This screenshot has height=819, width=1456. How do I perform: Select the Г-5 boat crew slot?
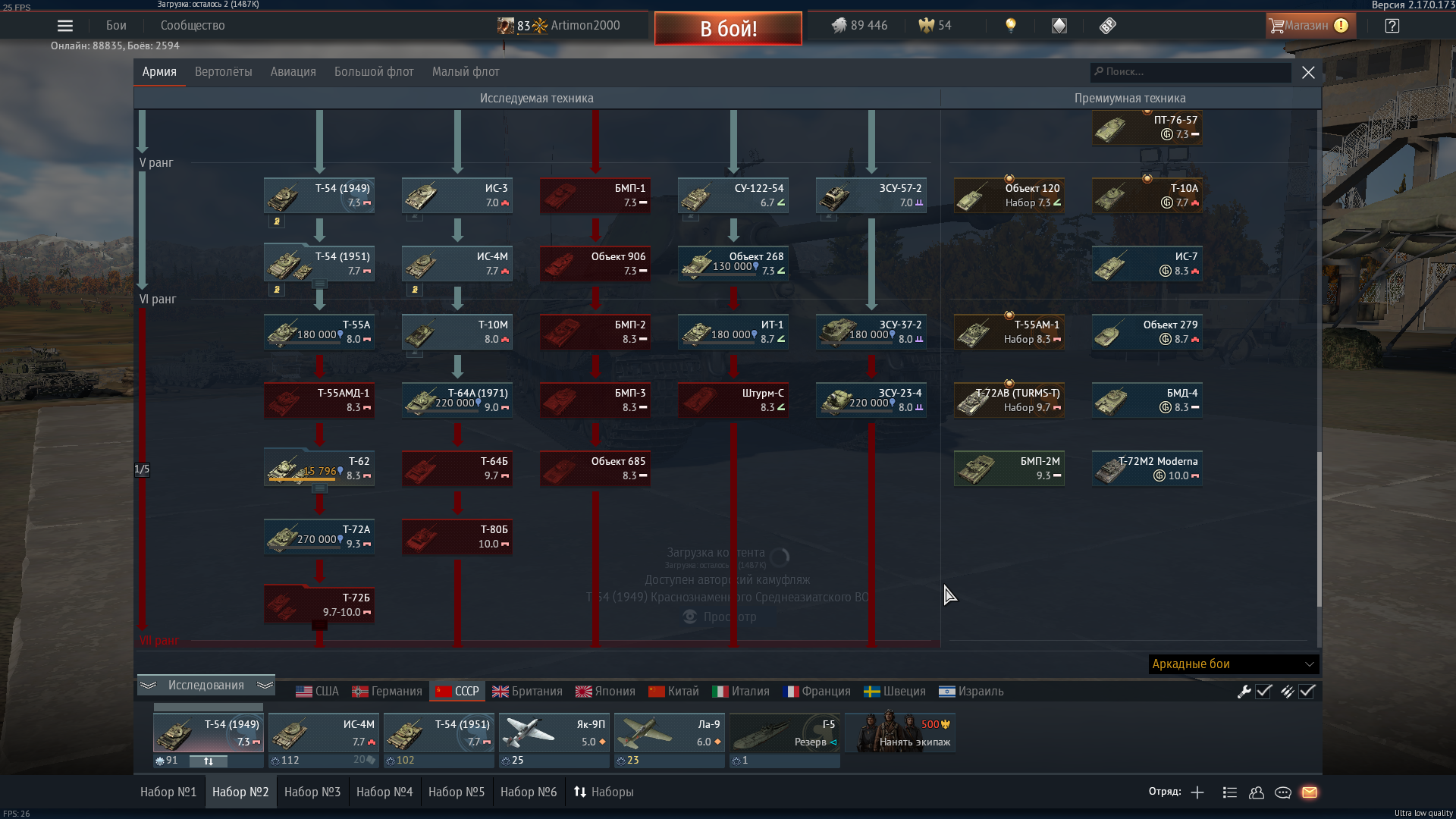pyautogui.click(x=785, y=733)
